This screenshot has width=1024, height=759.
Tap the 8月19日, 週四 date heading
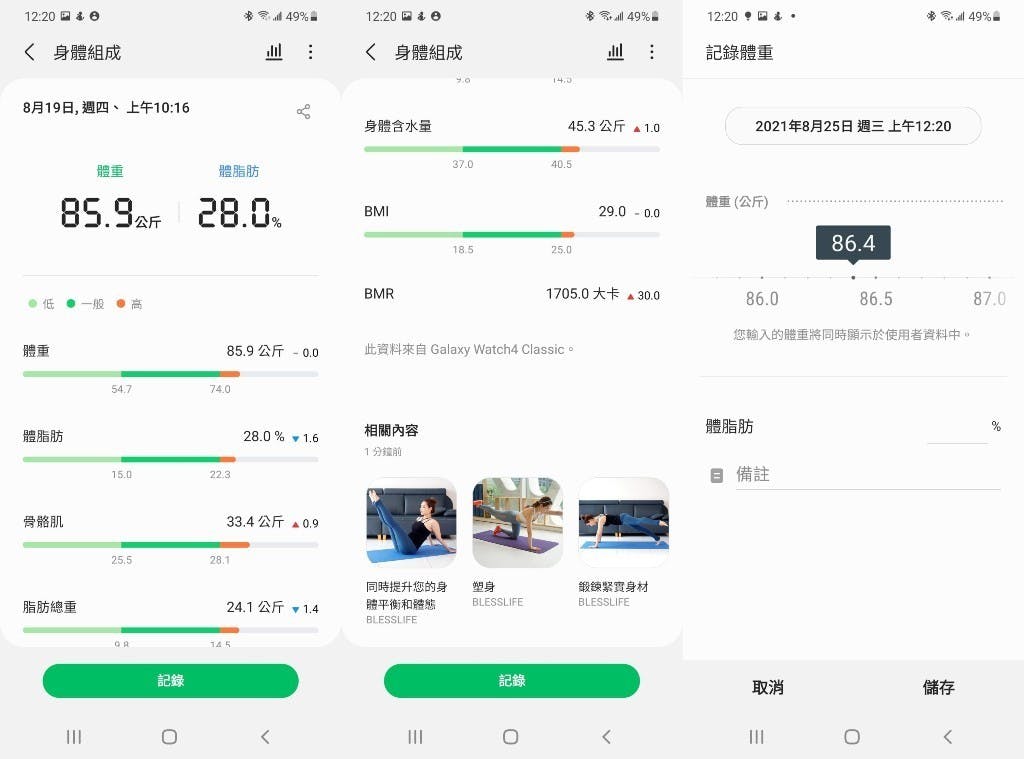[106, 108]
